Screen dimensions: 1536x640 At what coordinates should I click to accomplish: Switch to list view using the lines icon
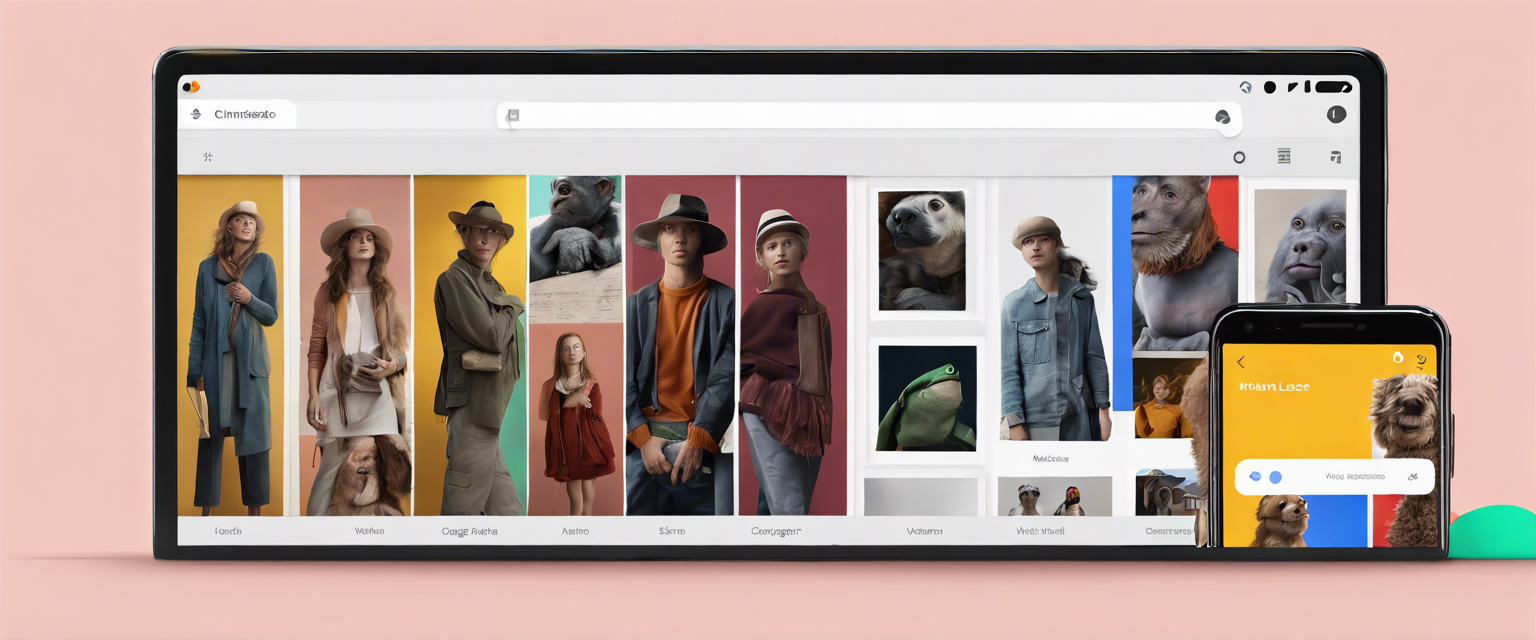tap(1284, 156)
